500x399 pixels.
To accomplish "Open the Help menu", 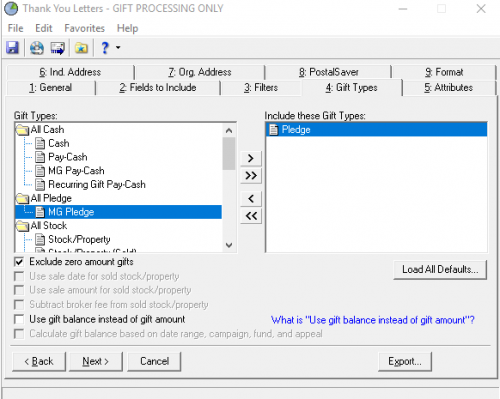I will 127,28.
